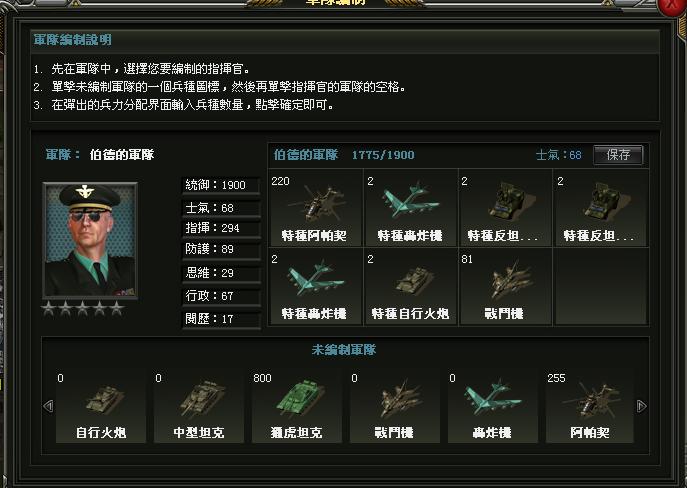
Task: Click the 統御 1900 stat field
Action: click(x=221, y=185)
